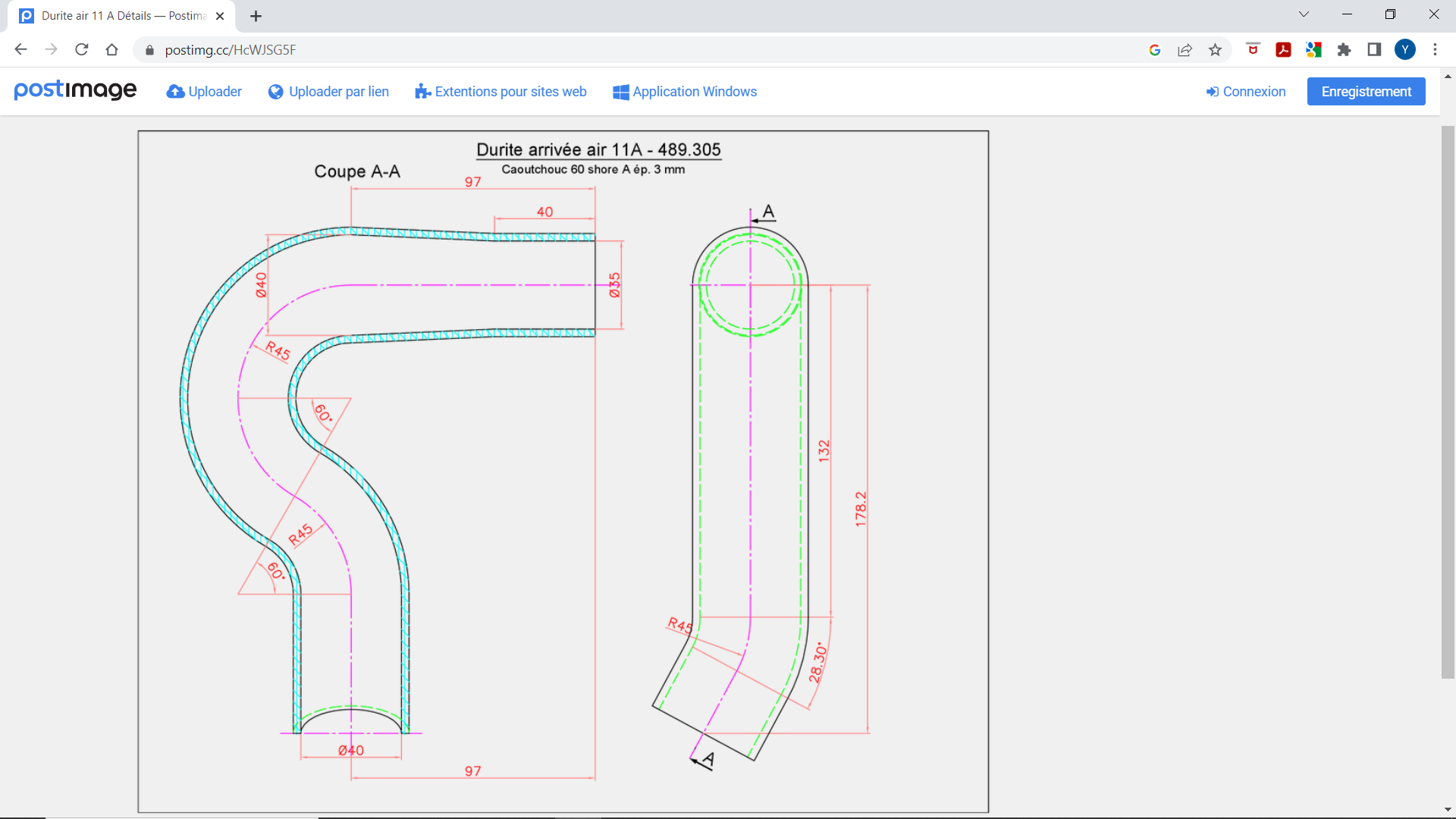Open the Chrome three-dot menu

1435,50
